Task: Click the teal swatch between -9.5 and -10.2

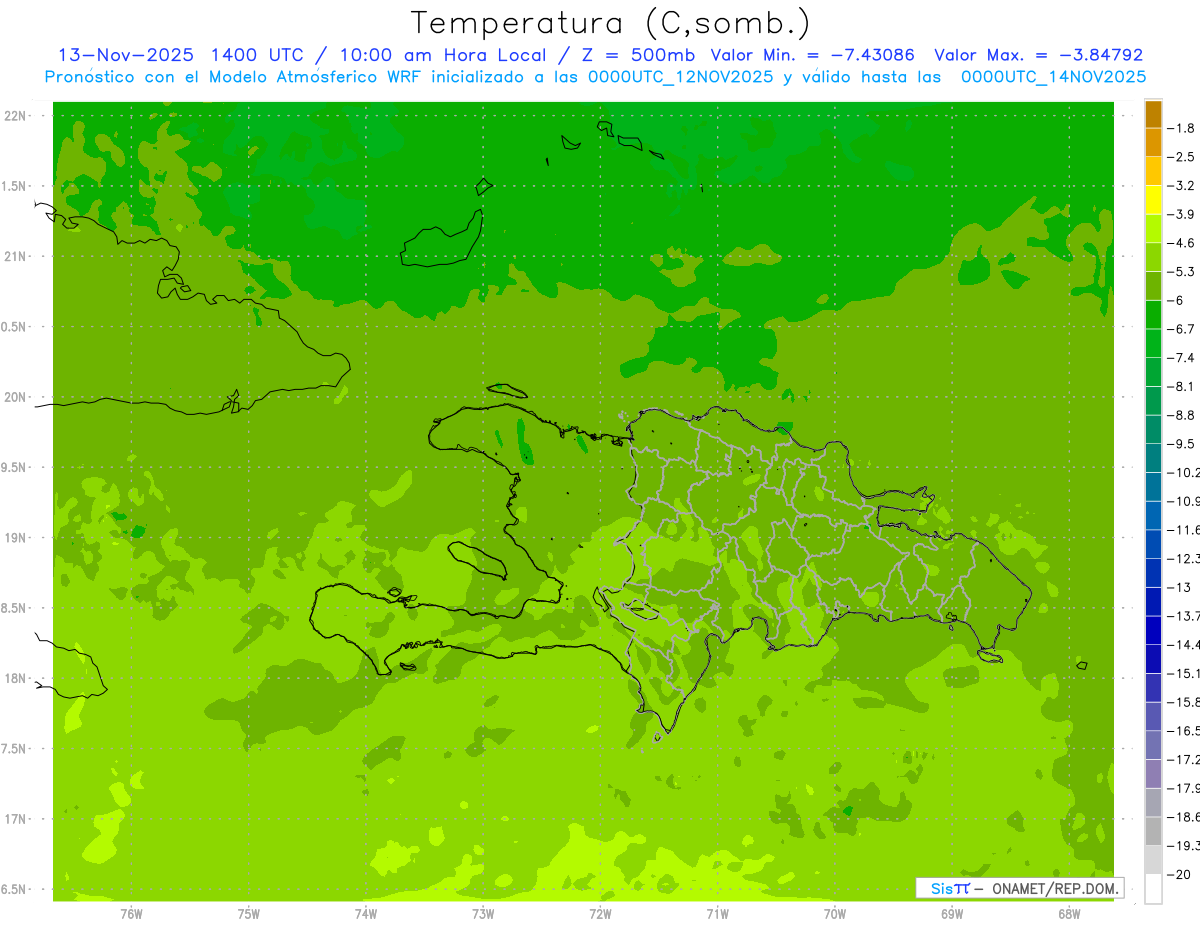Action: click(1153, 458)
